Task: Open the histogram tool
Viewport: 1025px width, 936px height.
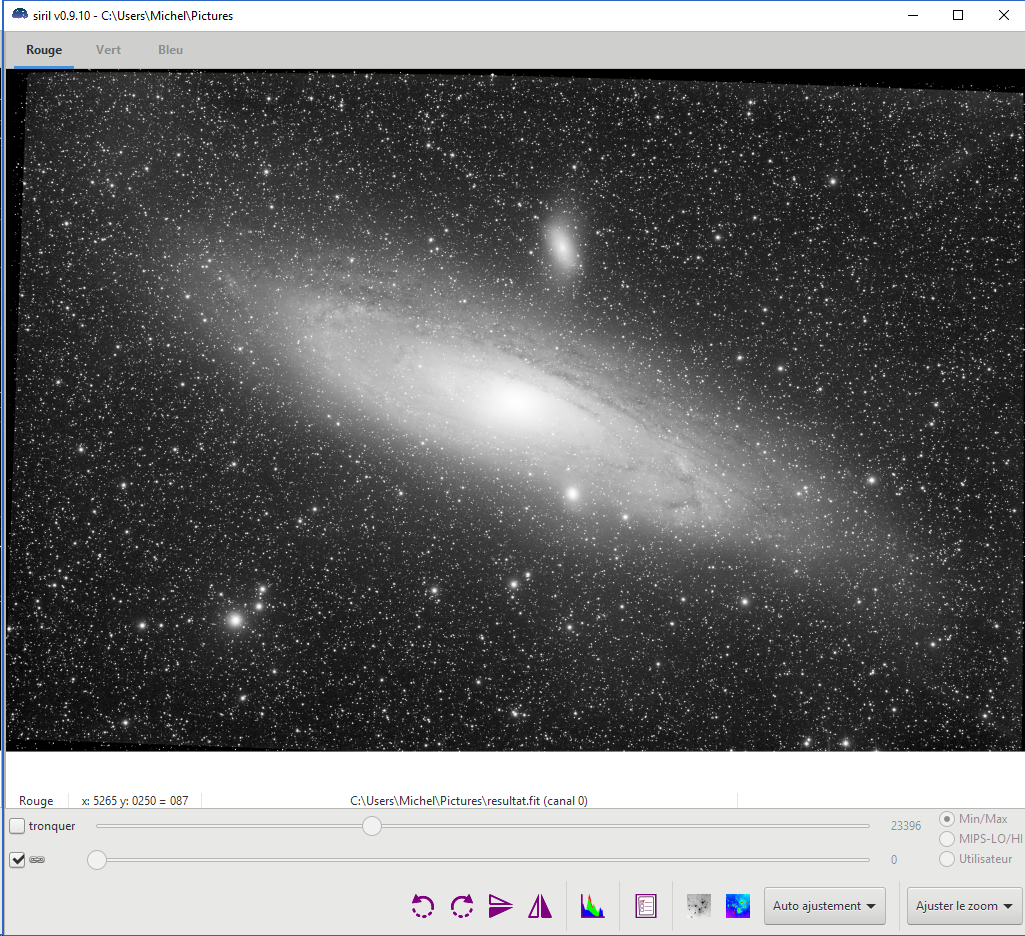Action: click(592, 906)
